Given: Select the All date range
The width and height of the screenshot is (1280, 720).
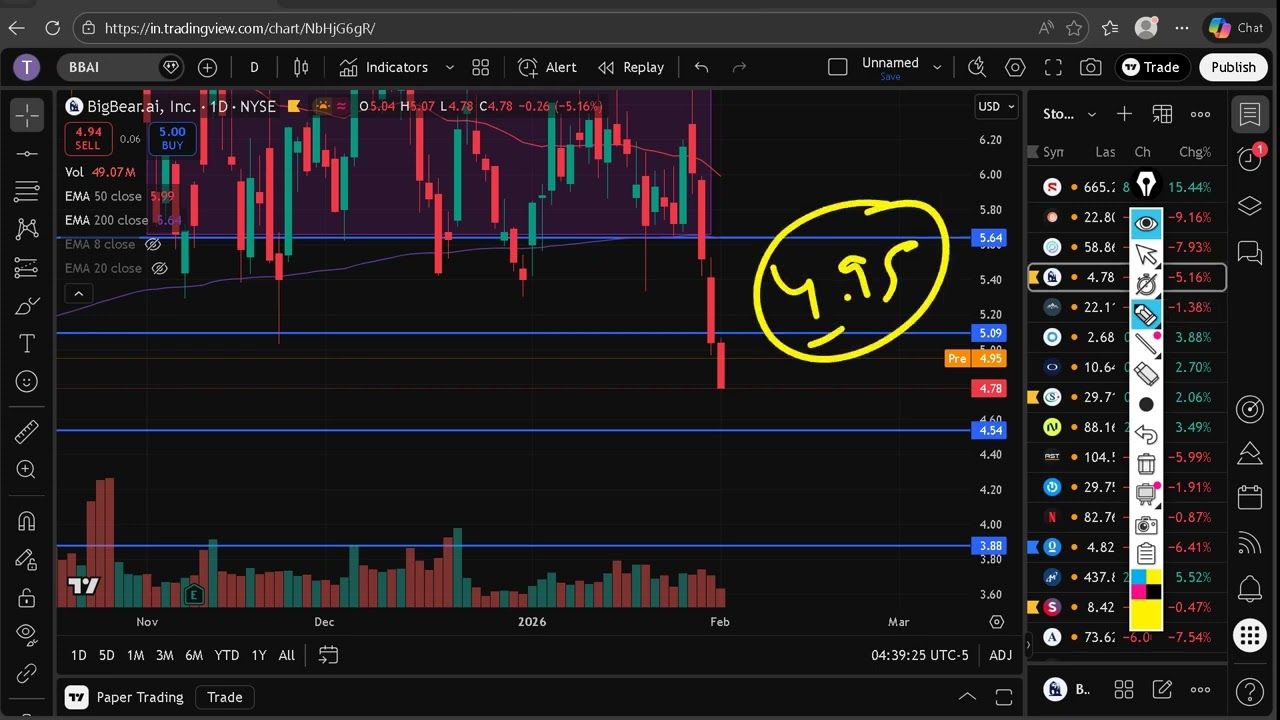Looking at the screenshot, I should click(287, 655).
